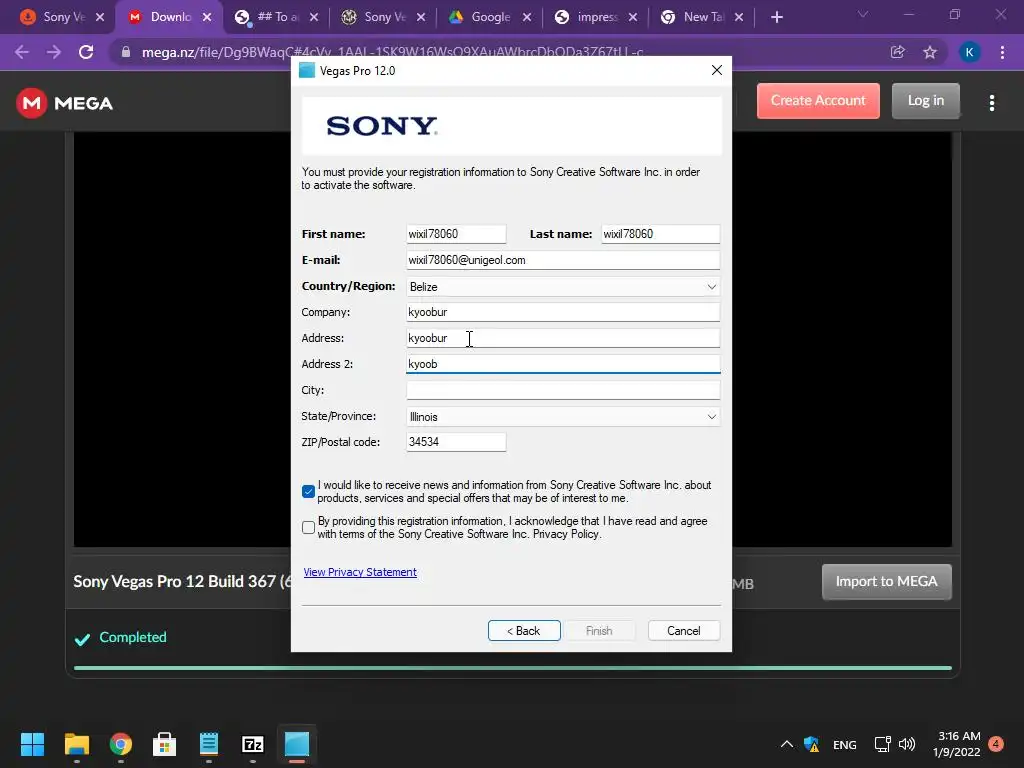Tick the privacy policy agreement checkbox
The width and height of the screenshot is (1024, 768).
click(x=308, y=527)
